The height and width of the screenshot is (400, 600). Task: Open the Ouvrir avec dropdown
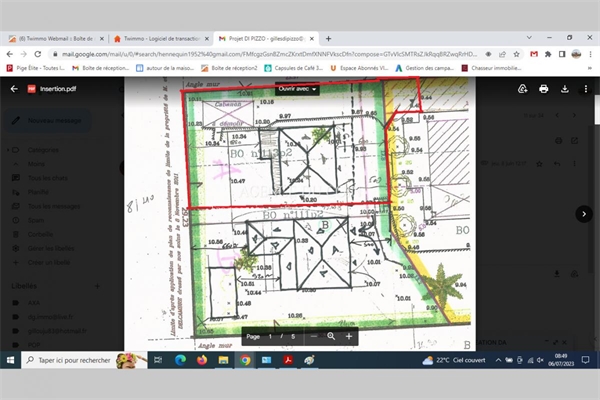pos(297,89)
